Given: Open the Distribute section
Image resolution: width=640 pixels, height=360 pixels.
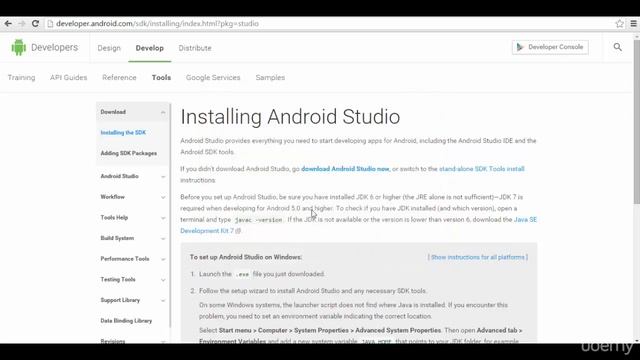Looking at the screenshot, I should coord(195,48).
